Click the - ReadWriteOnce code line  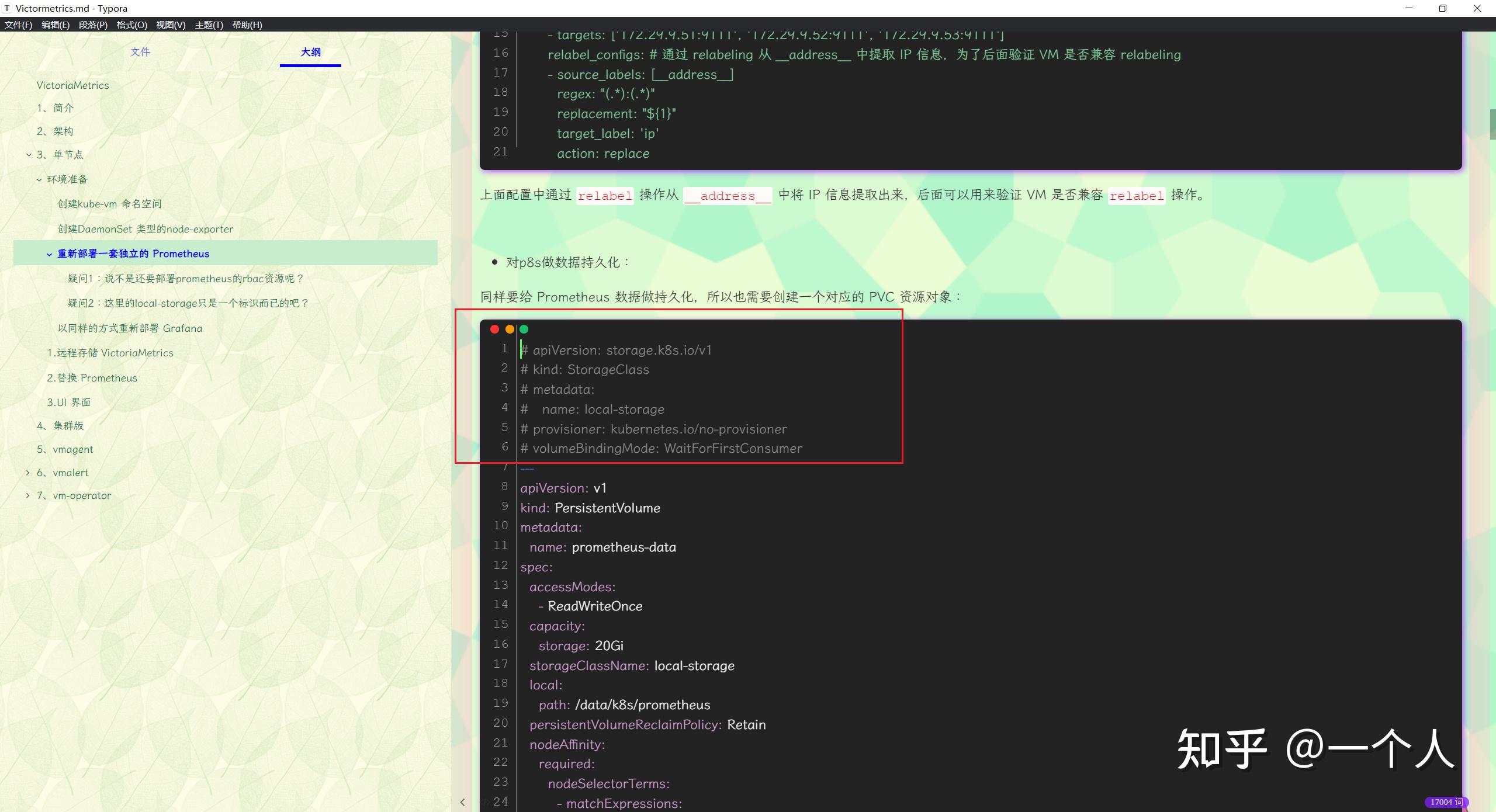(590, 606)
